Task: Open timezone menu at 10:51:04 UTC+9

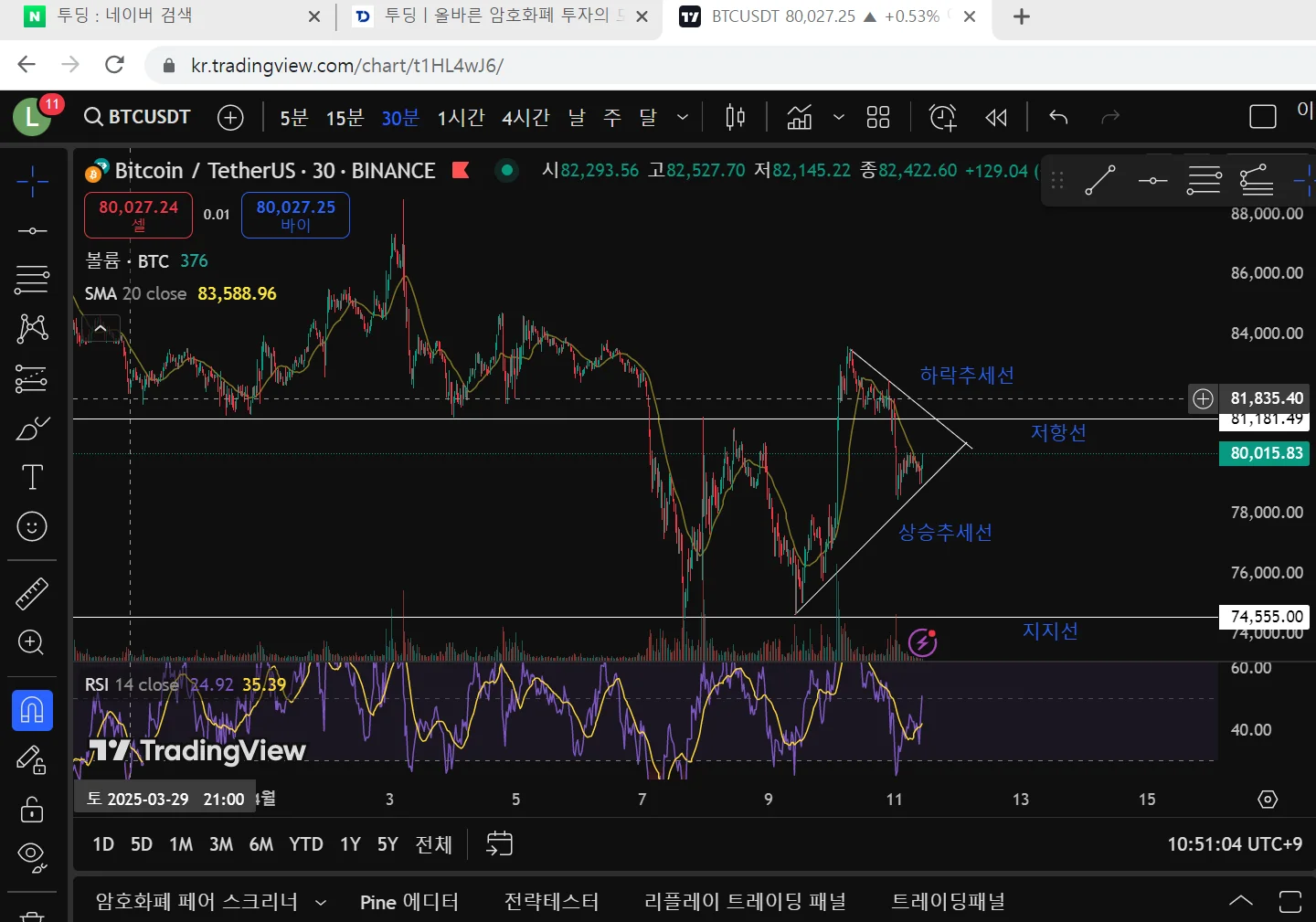Action: 1235,844
